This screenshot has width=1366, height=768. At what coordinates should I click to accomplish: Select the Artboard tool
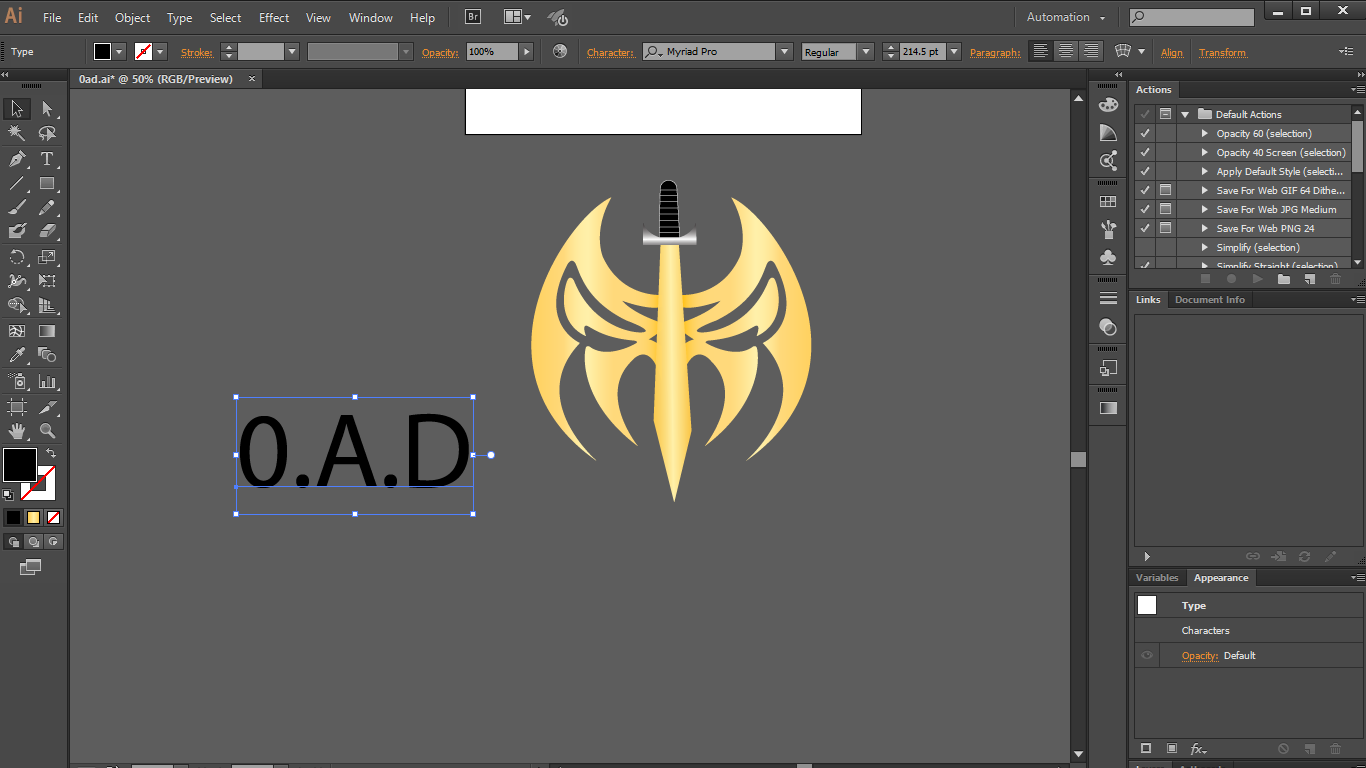pos(17,407)
